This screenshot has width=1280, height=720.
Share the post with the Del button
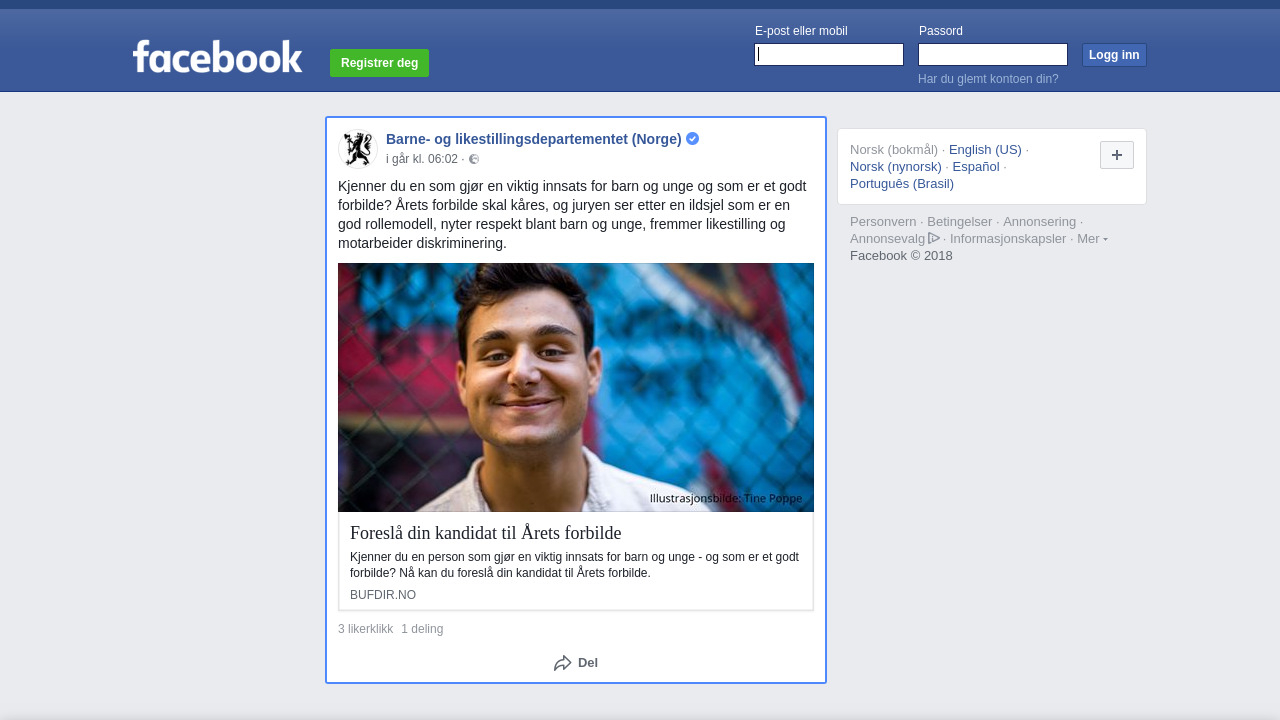576,663
